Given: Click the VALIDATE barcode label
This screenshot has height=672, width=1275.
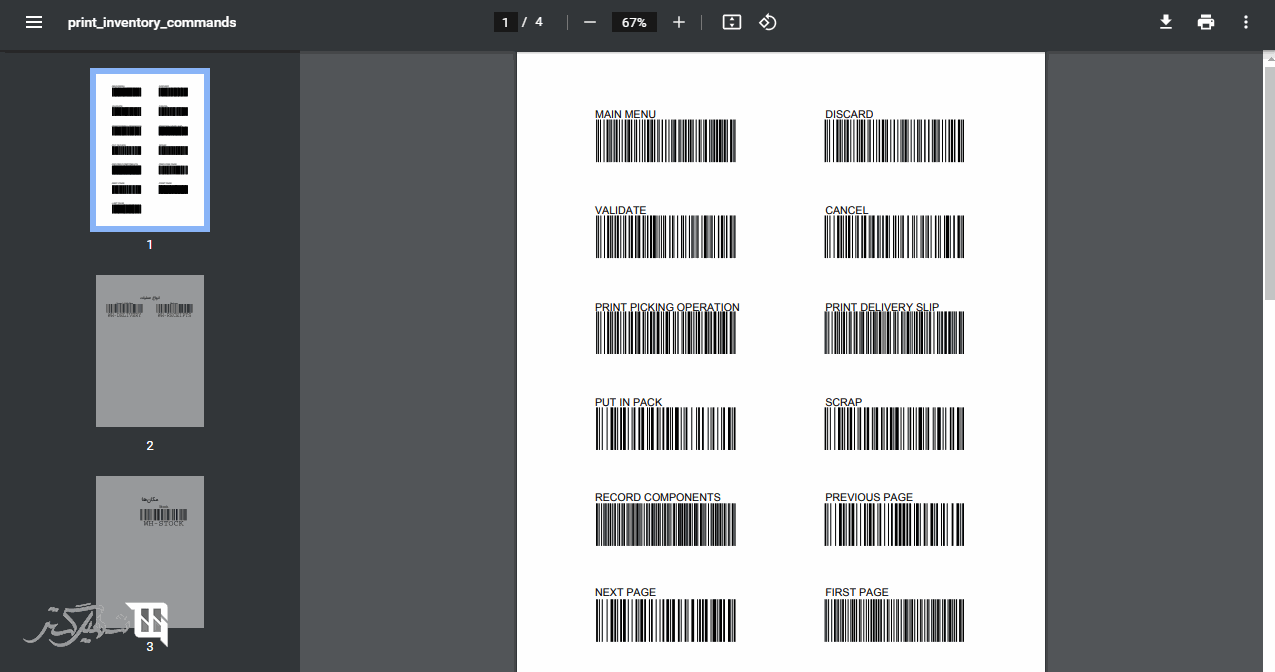Looking at the screenshot, I should 620,210.
